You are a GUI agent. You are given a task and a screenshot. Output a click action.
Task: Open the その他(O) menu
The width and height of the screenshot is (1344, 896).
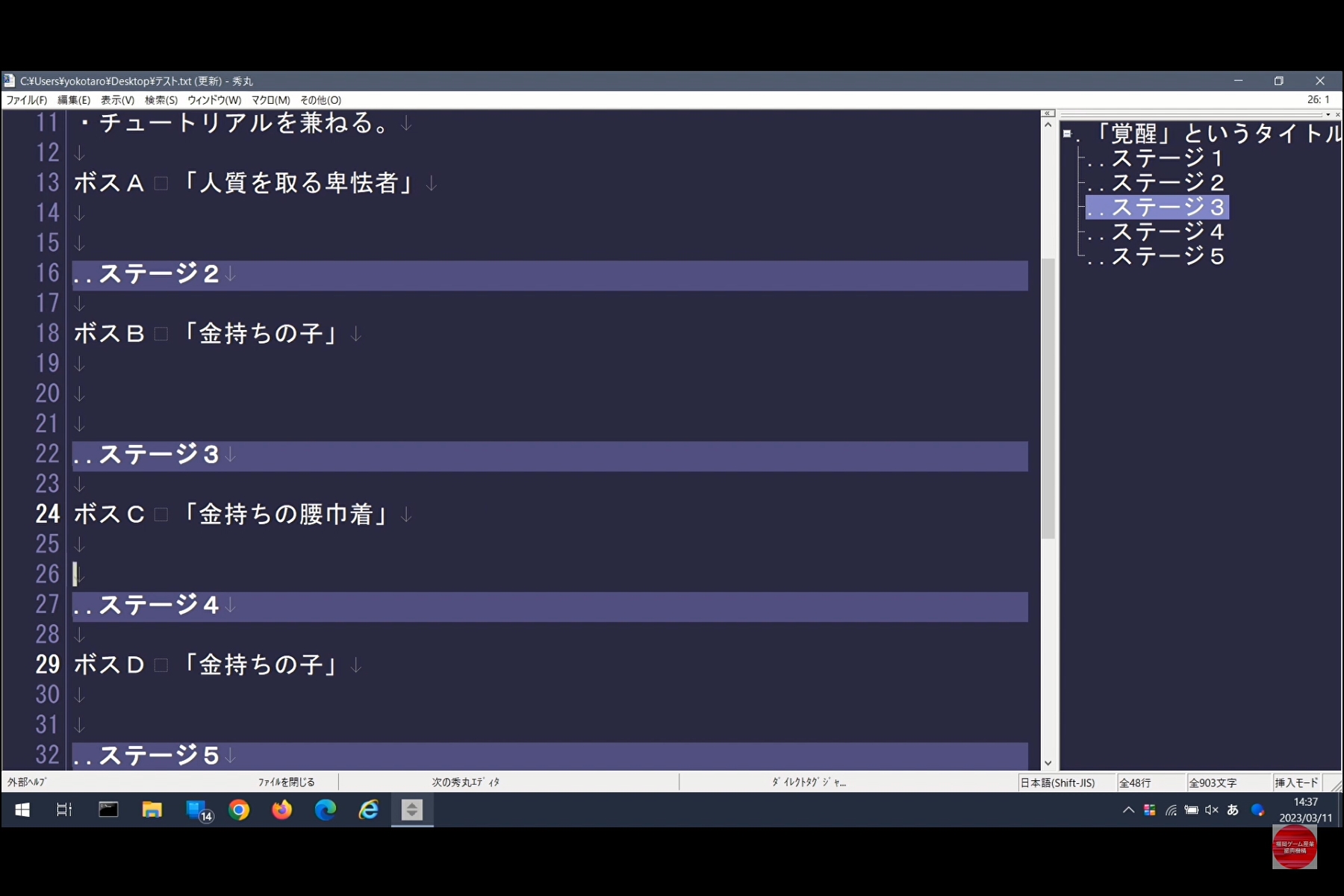[321, 100]
